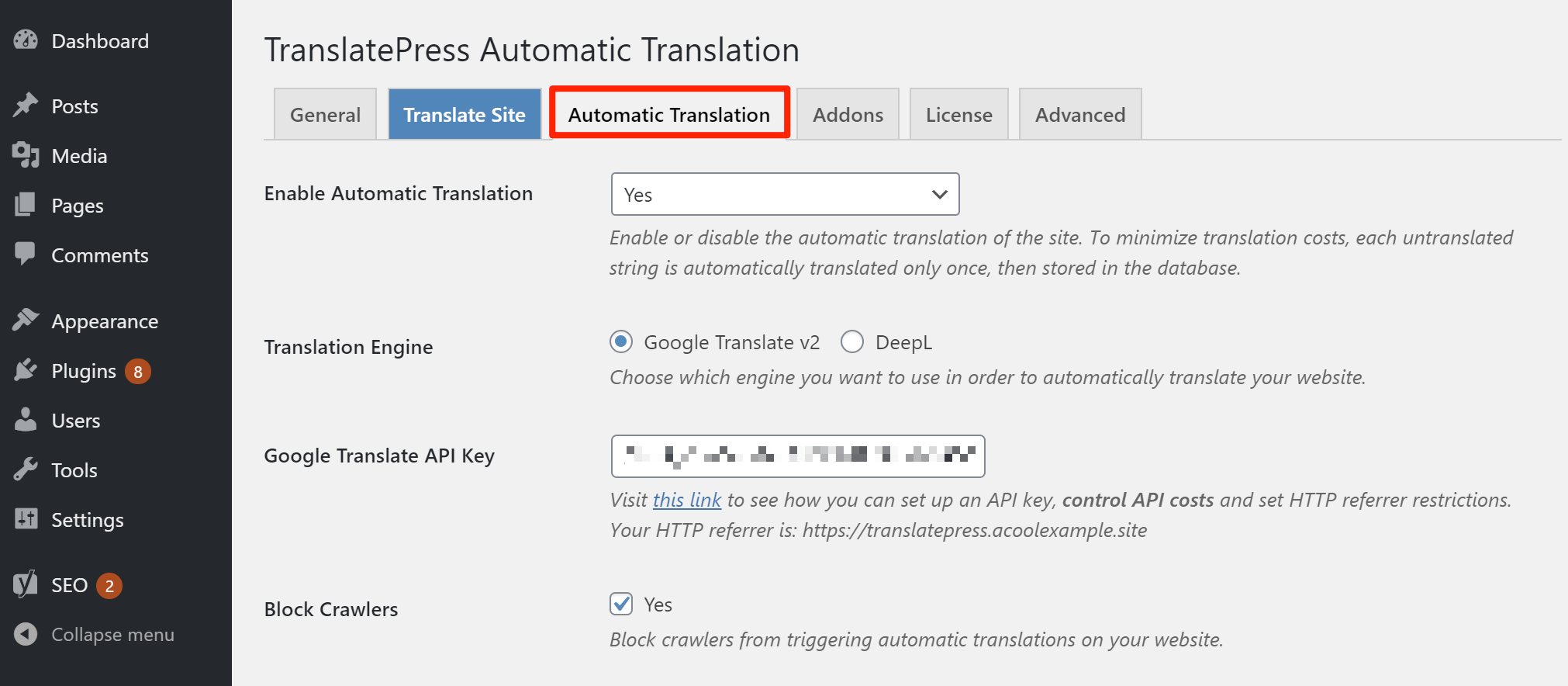Click the Yoast SEO icon
Image resolution: width=1568 pixels, height=686 pixels.
pos(26,584)
